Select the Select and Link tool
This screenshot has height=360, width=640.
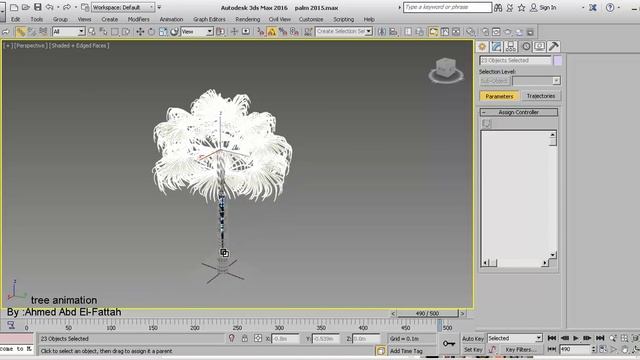tap(20, 31)
